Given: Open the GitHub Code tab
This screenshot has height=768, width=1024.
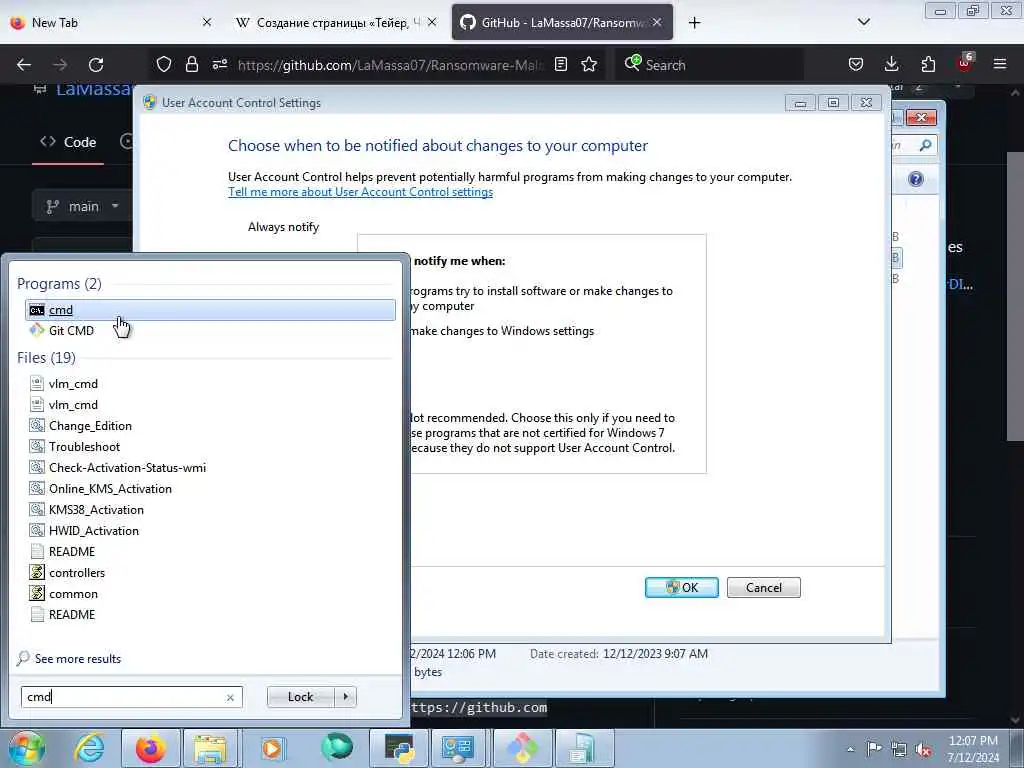Looking at the screenshot, I should click(x=68, y=142).
